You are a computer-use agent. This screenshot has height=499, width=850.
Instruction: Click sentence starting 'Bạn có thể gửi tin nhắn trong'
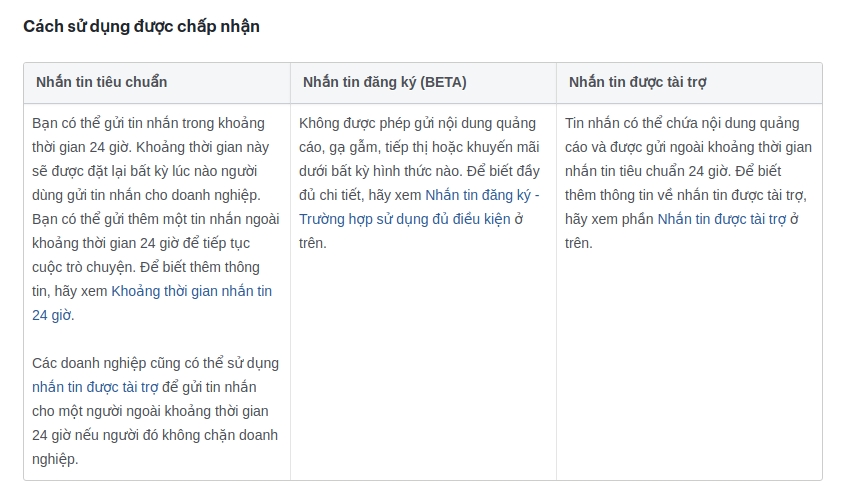tap(148, 123)
